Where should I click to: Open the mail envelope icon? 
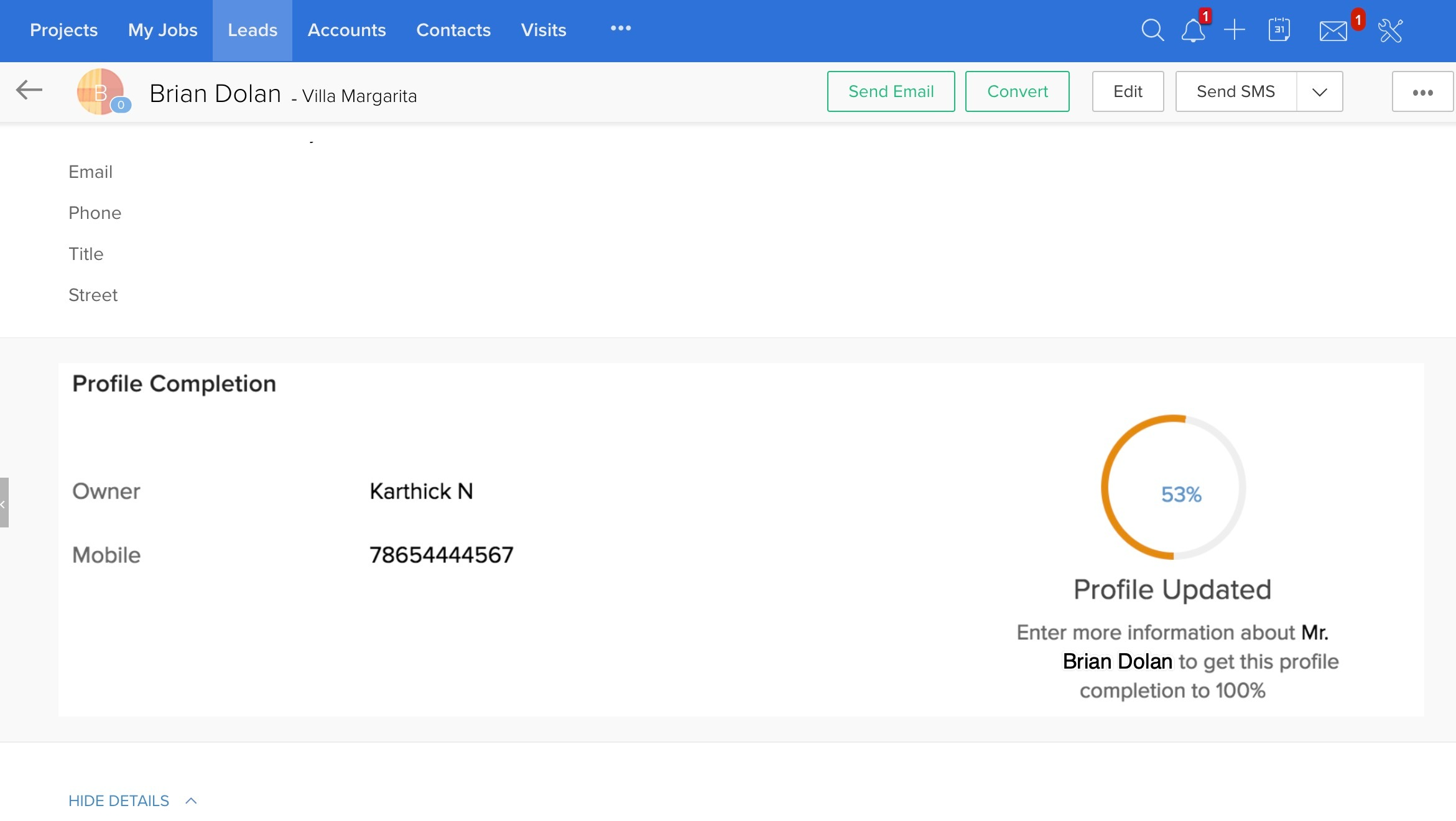[x=1333, y=30]
